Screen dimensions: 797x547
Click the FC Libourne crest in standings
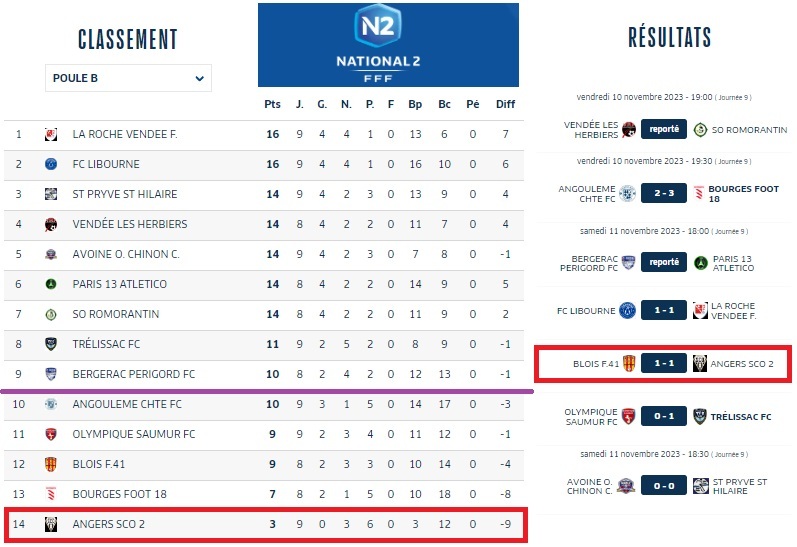[x=50, y=164]
